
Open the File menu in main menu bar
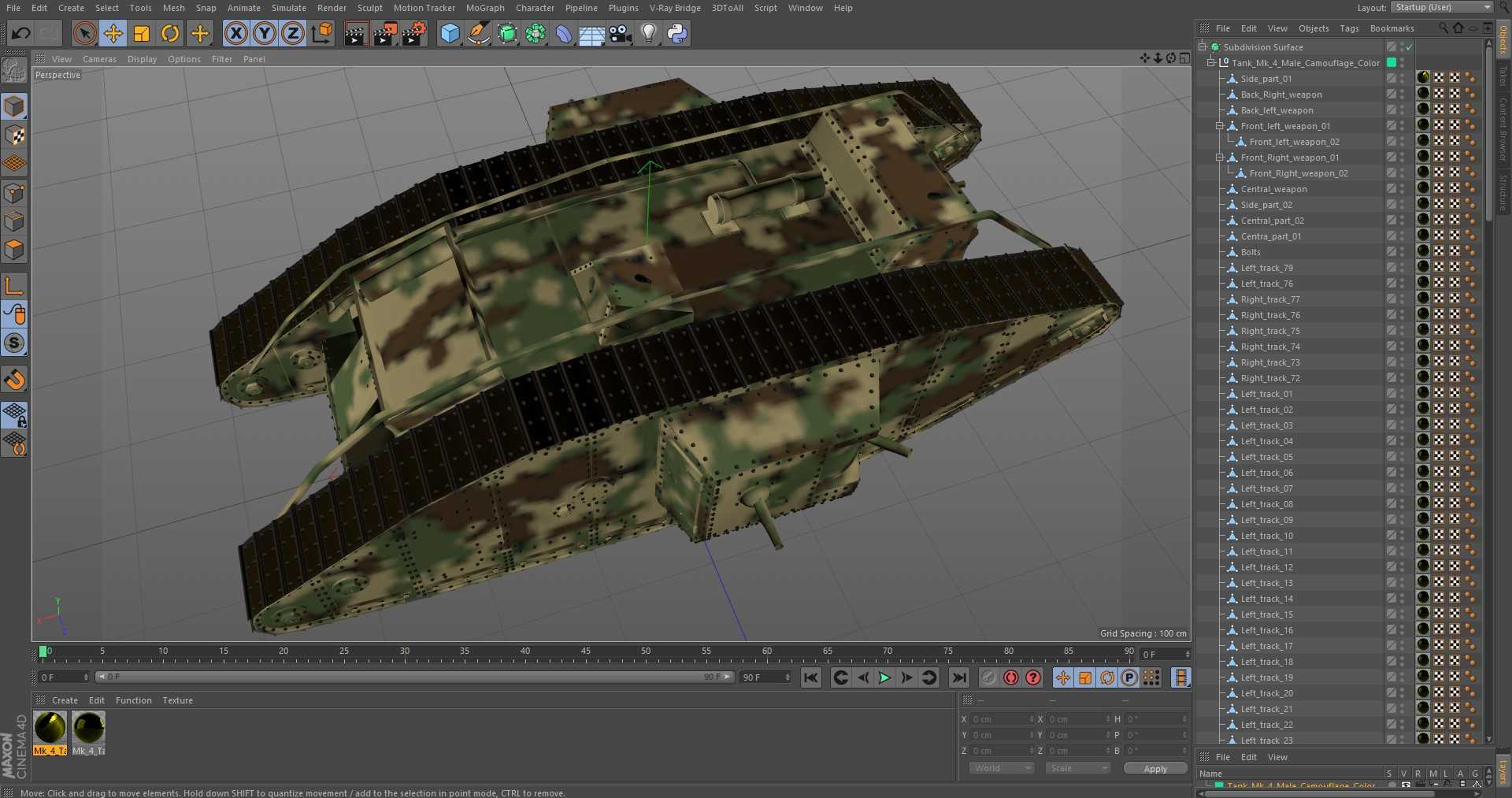tap(13, 8)
